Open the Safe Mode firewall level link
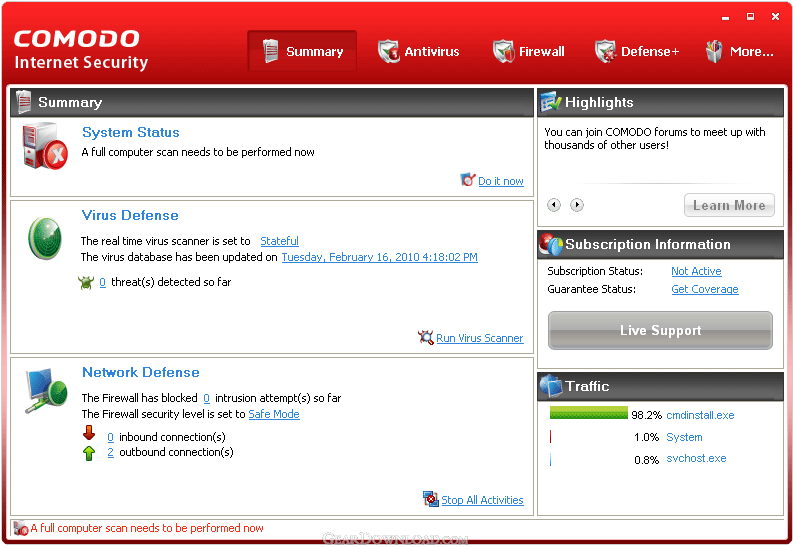793x548 pixels. [x=274, y=414]
